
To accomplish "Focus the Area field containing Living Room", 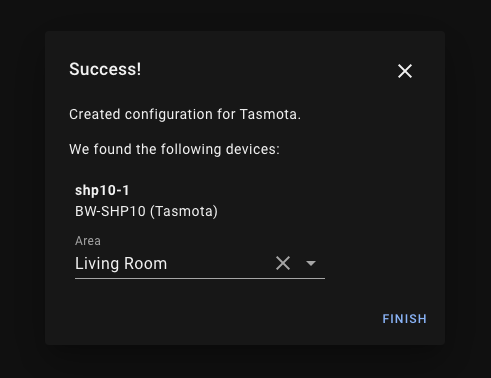I will coord(200,256).
